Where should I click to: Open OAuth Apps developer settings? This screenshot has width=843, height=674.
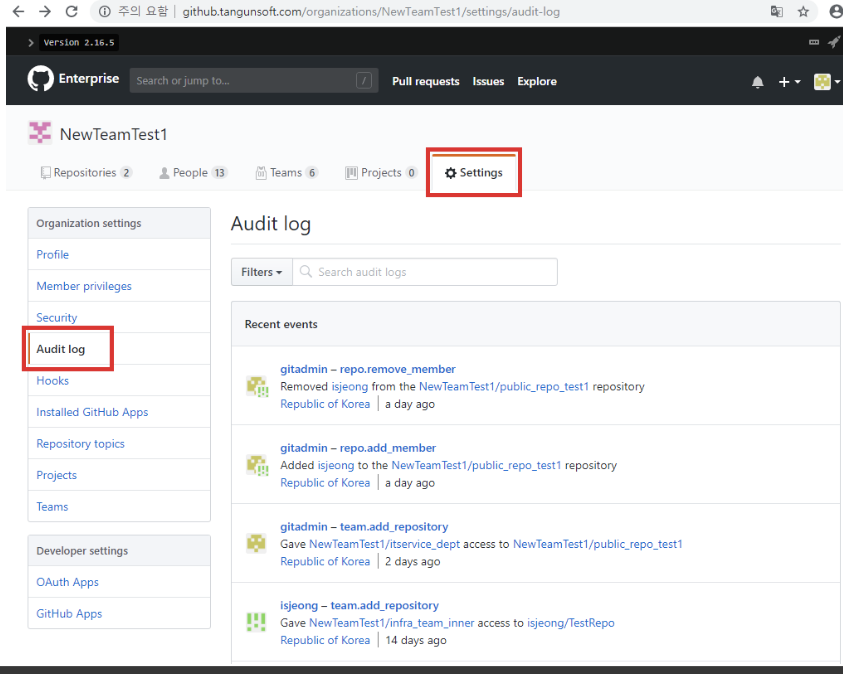(67, 582)
